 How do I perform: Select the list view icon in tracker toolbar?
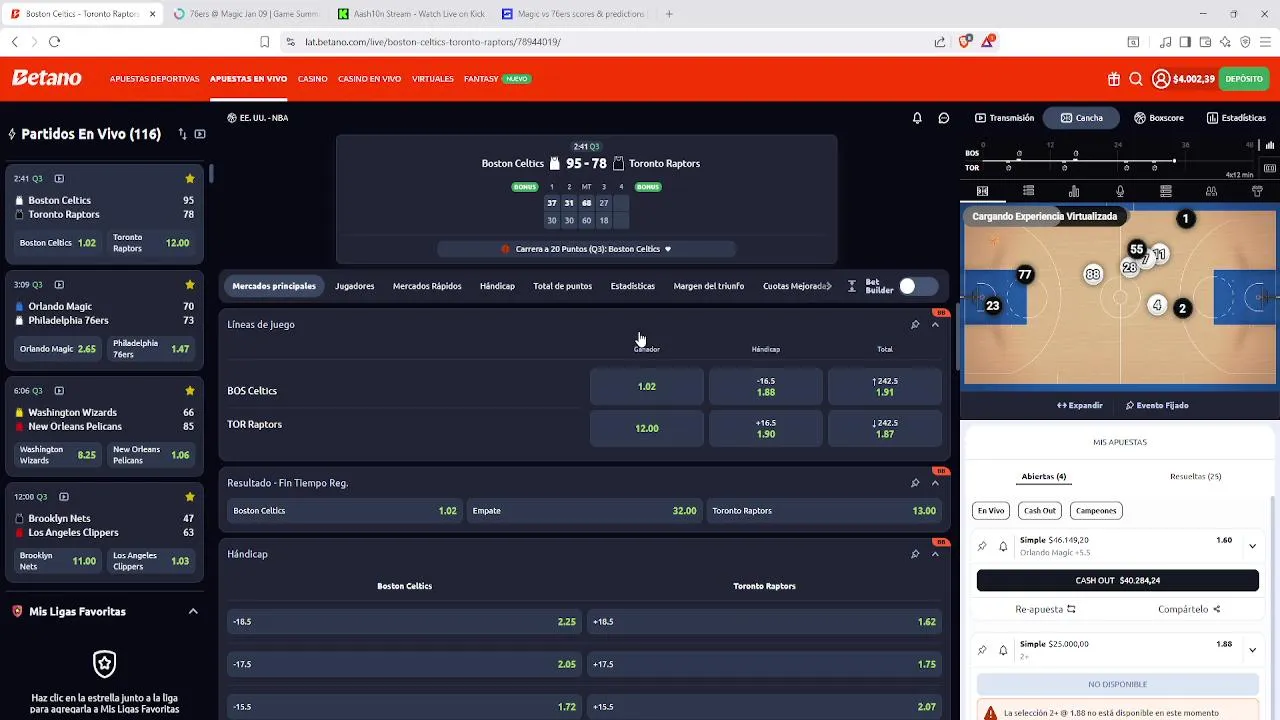[1028, 191]
